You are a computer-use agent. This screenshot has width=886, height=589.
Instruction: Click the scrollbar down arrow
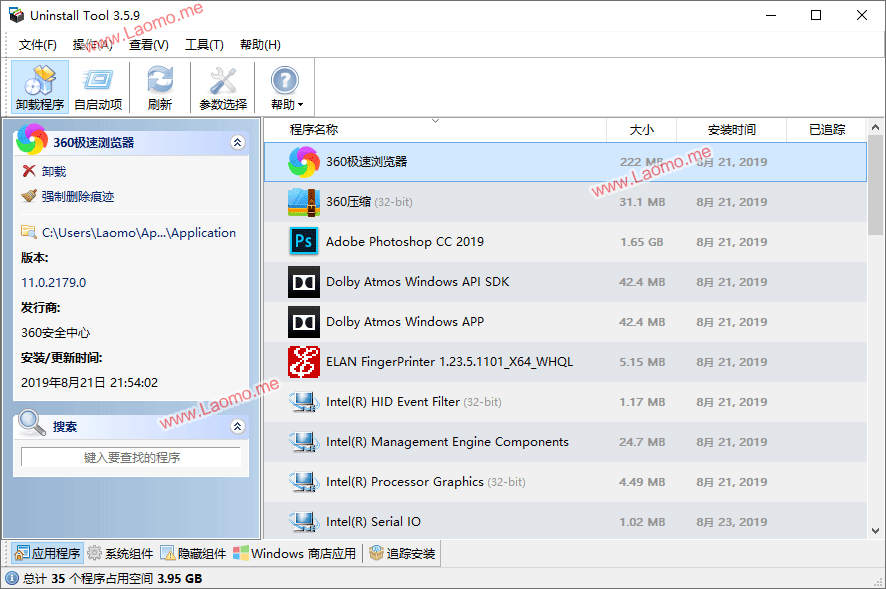point(875,531)
